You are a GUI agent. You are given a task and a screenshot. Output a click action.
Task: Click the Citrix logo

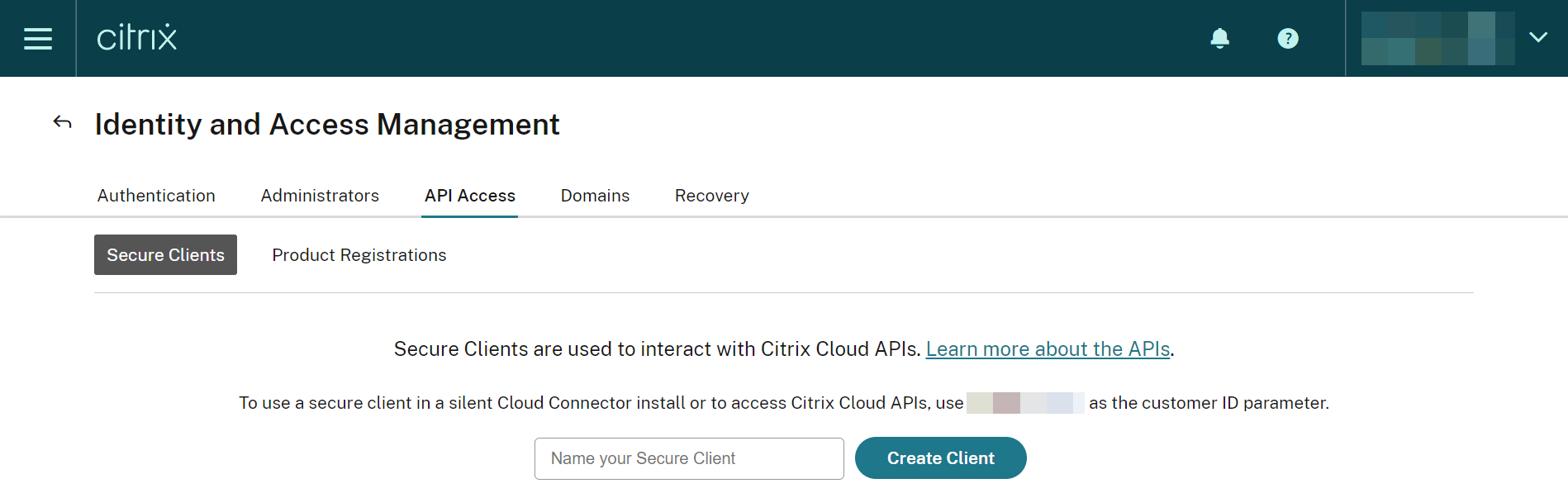[137, 38]
